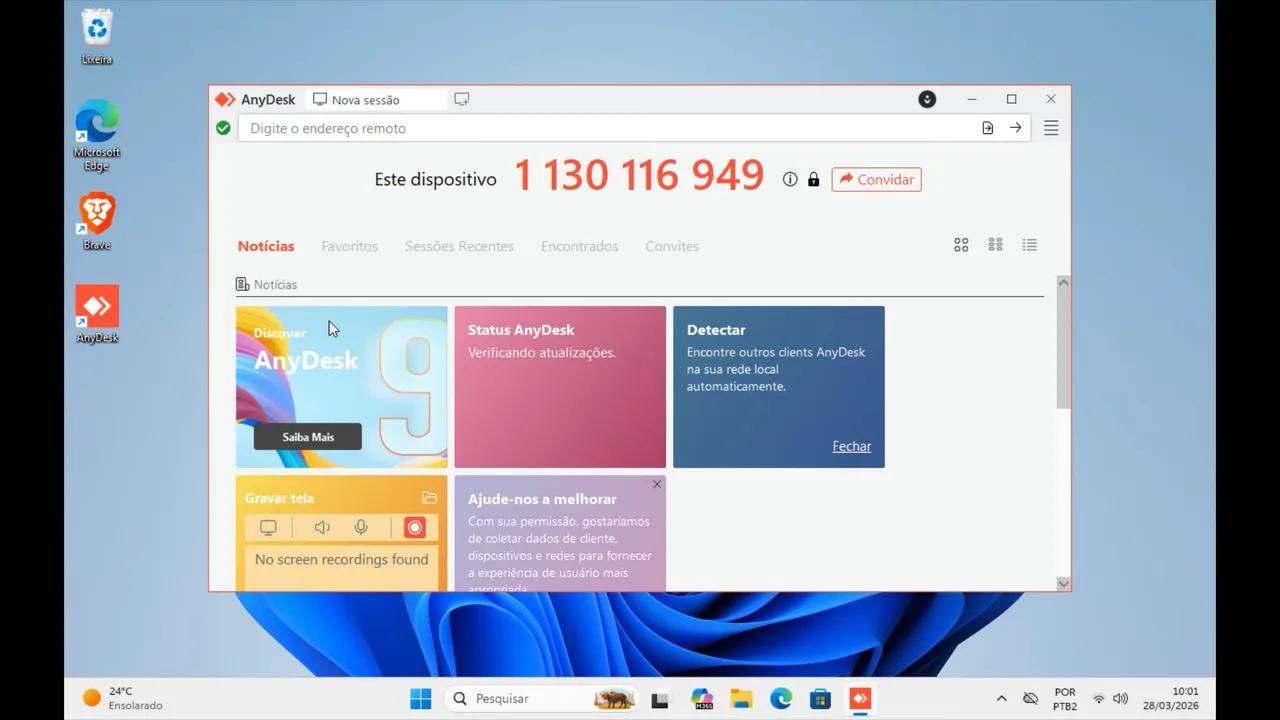The height and width of the screenshot is (720, 1280).
Task: Expand hidden system tray icons chevron
Action: tap(1001, 699)
